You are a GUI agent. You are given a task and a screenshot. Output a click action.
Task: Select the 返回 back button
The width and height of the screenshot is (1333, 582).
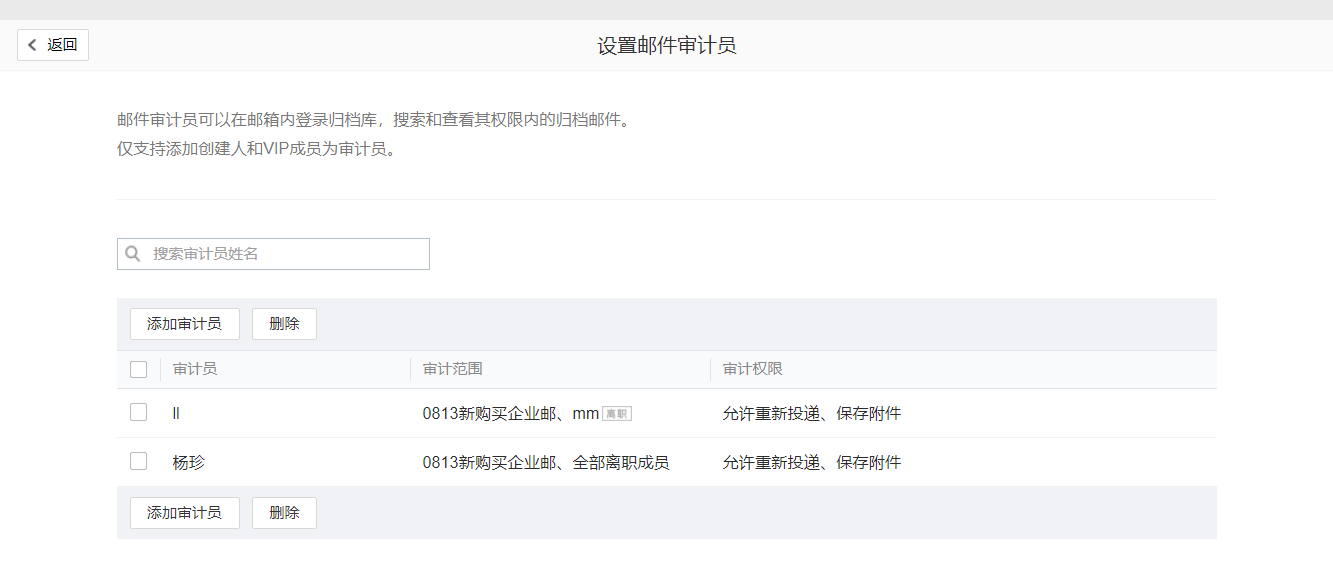[x=52, y=44]
